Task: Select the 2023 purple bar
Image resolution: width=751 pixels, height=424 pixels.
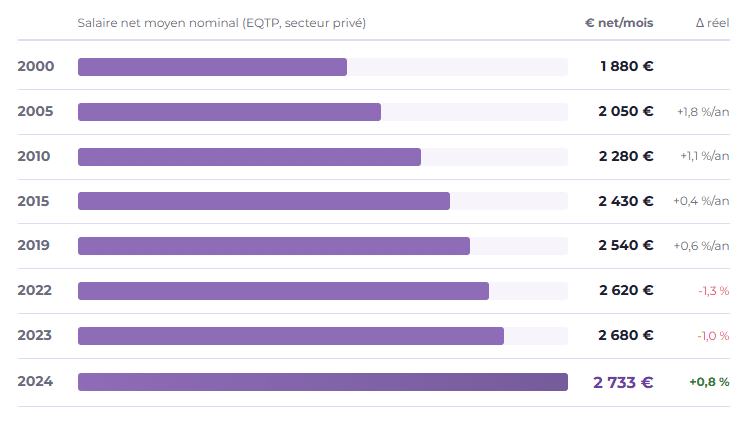Action: click(291, 336)
